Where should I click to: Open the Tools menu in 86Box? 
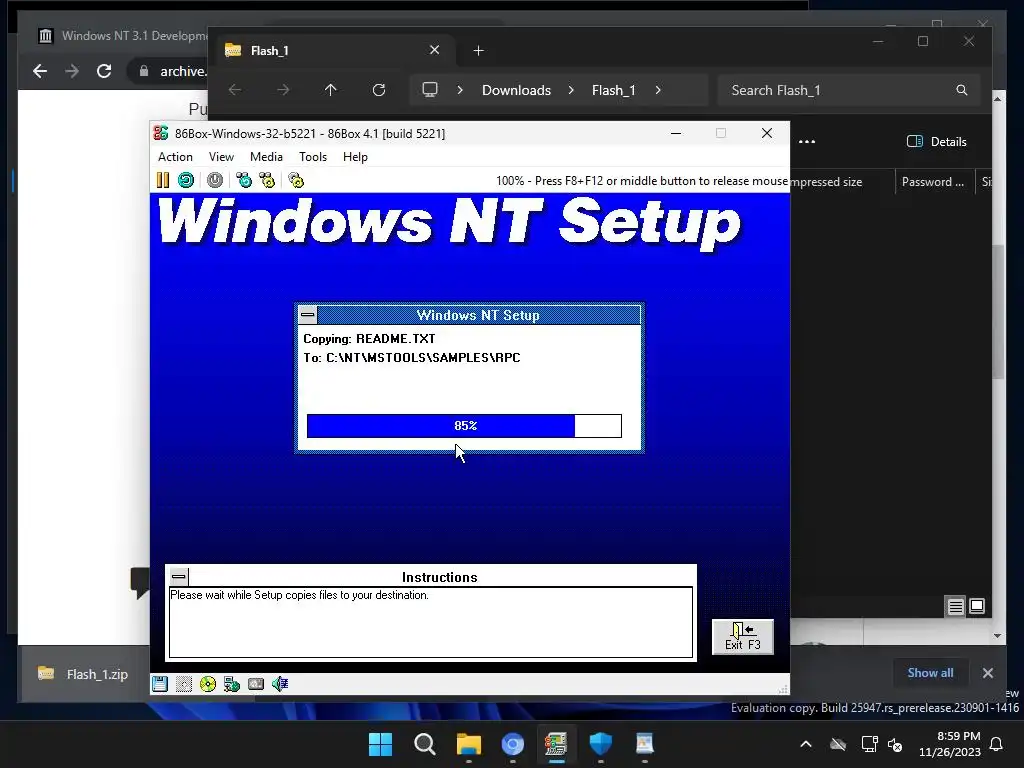313,157
